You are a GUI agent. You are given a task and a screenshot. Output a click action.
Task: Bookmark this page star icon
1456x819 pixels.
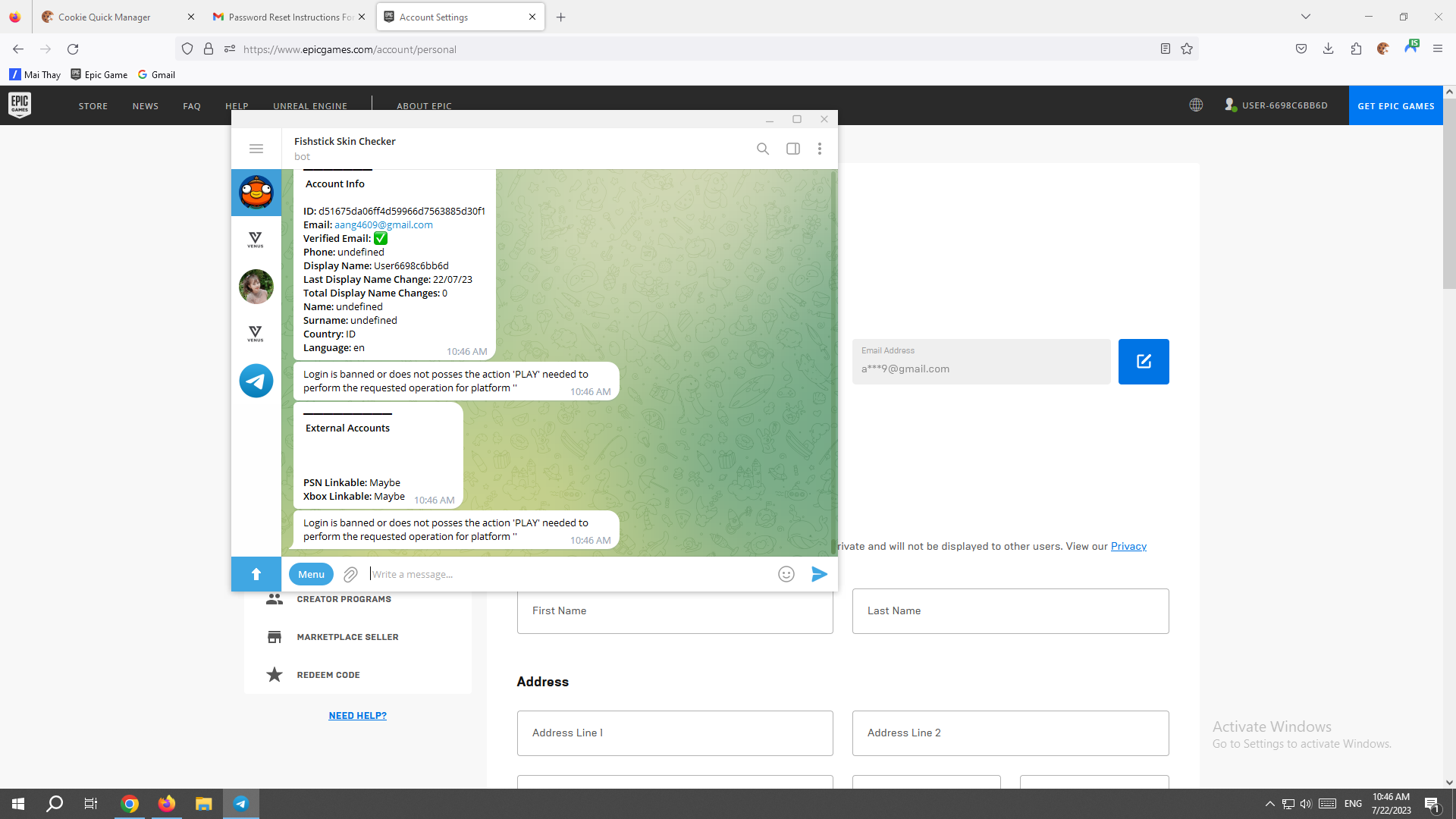pos(1187,49)
